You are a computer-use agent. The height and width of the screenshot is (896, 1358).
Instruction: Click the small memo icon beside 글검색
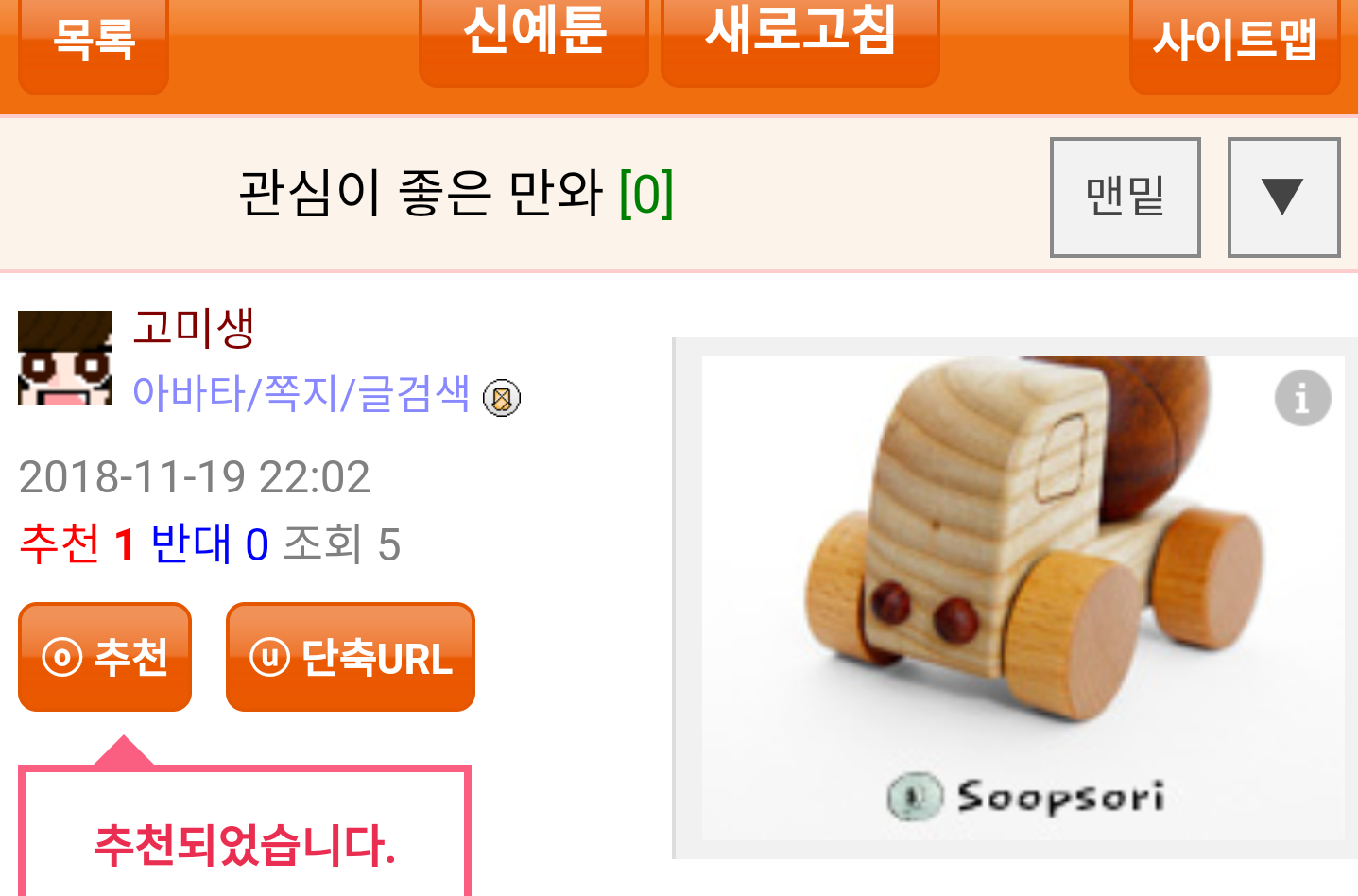pyautogui.click(x=502, y=398)
